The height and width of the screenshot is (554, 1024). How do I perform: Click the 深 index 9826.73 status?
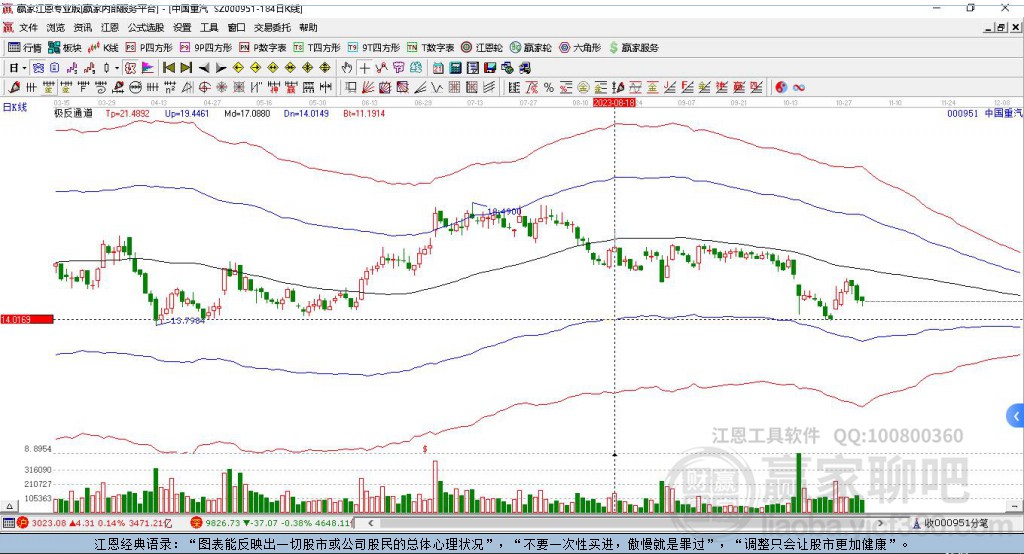272,523
